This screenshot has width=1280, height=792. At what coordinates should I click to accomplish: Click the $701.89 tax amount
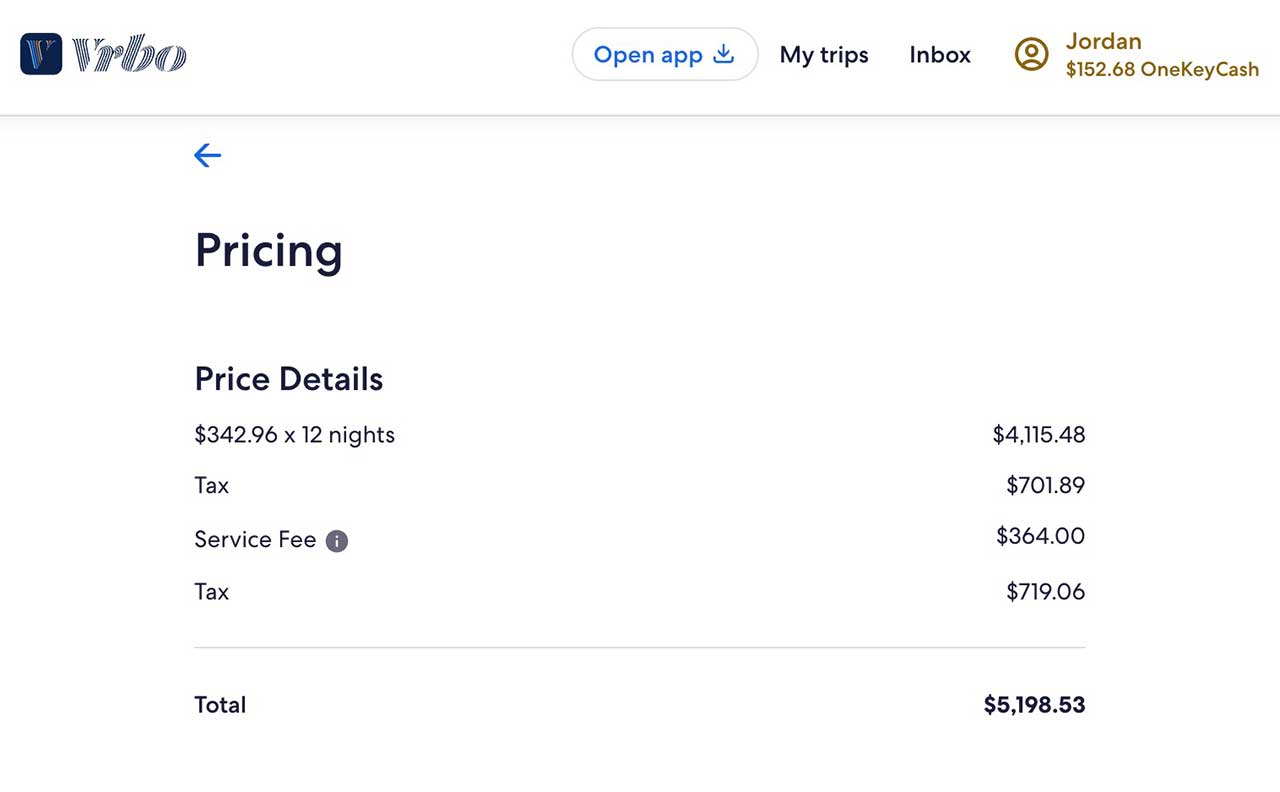1045,486
